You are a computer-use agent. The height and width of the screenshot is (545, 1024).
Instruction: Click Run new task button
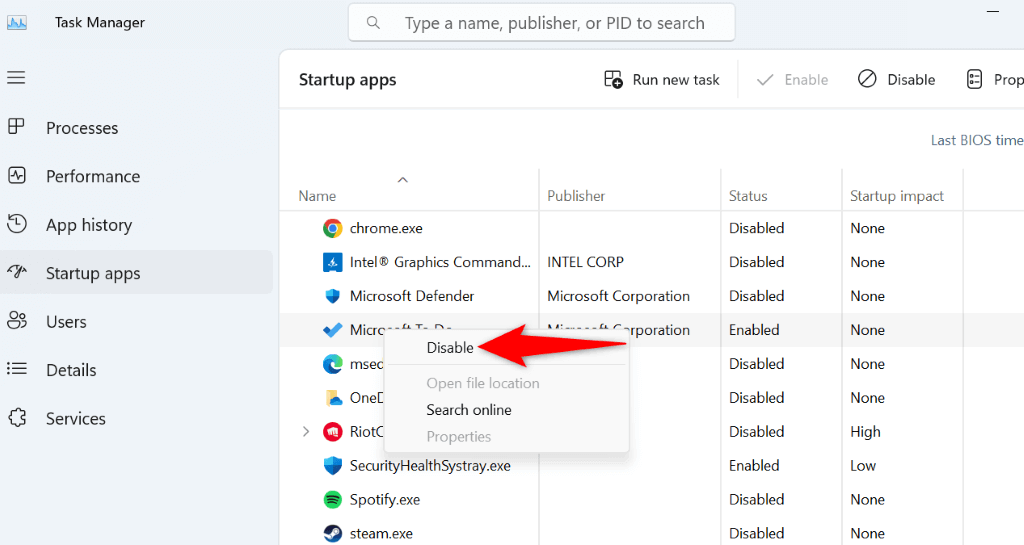click(x=662, y=80)
